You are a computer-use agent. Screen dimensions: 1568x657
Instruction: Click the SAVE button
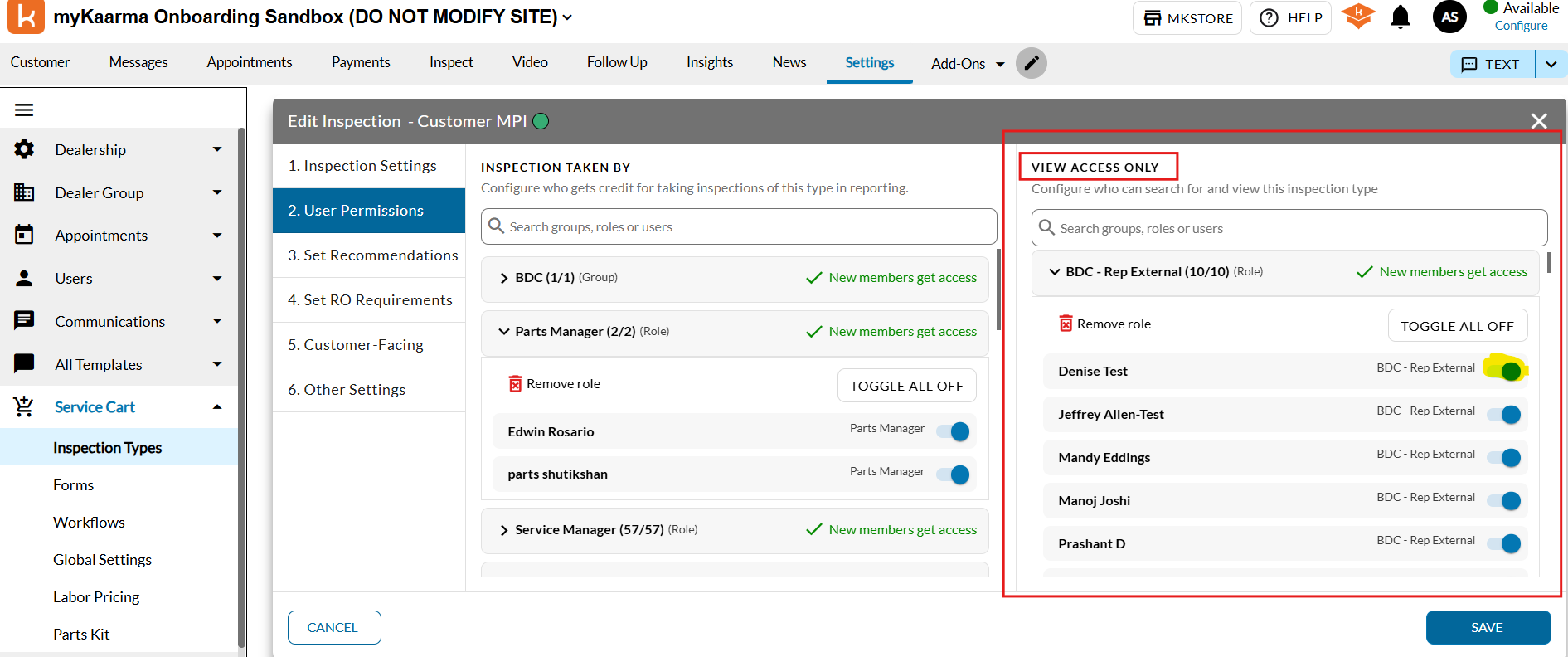pos(1488,627)
